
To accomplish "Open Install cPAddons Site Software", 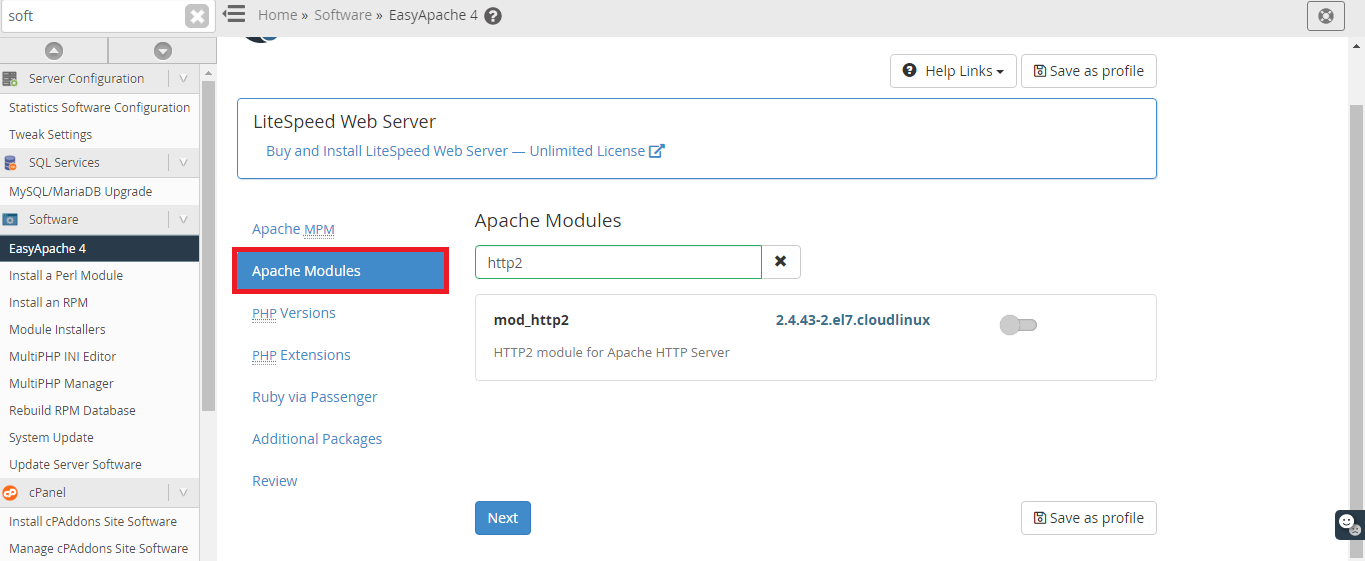I will pos(93,522).
